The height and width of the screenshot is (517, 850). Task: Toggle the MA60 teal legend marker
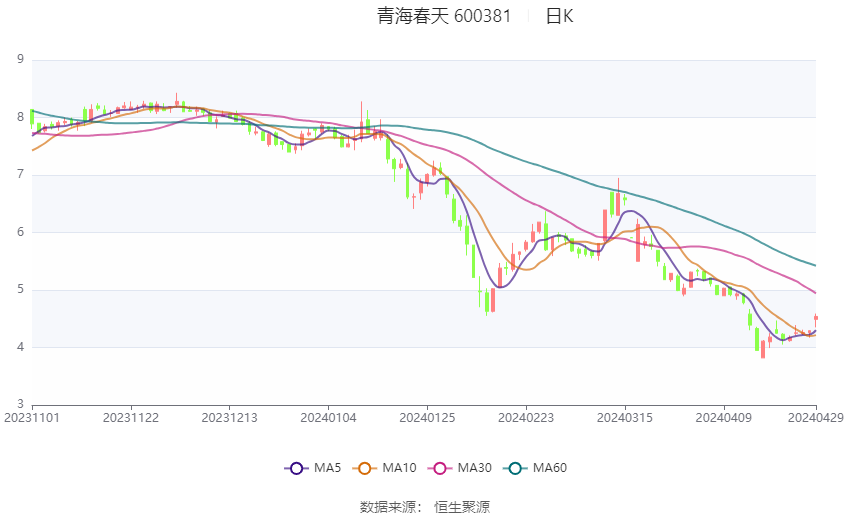[x=516, y=468]
